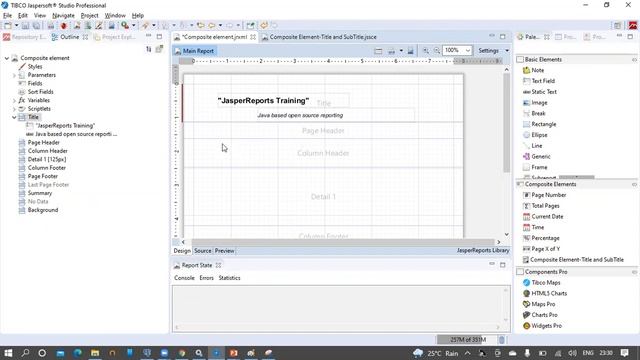640x360 pixels.
Task: Select the Page X of Y element
Action: (x=542, y=249)
